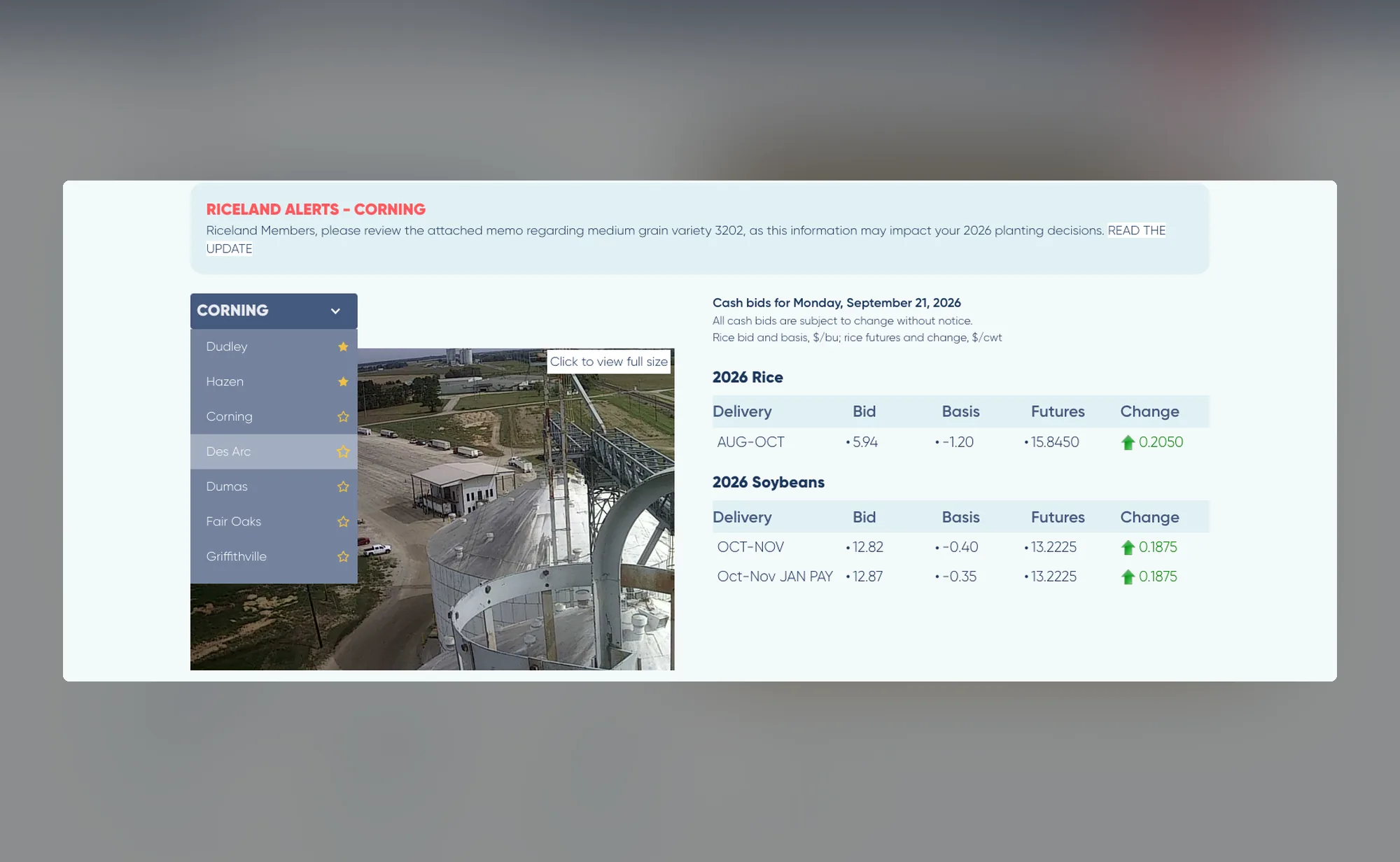Toggle favorite star for Fair Oaks
Screen dimensions: 1400x862
(343, 521)
